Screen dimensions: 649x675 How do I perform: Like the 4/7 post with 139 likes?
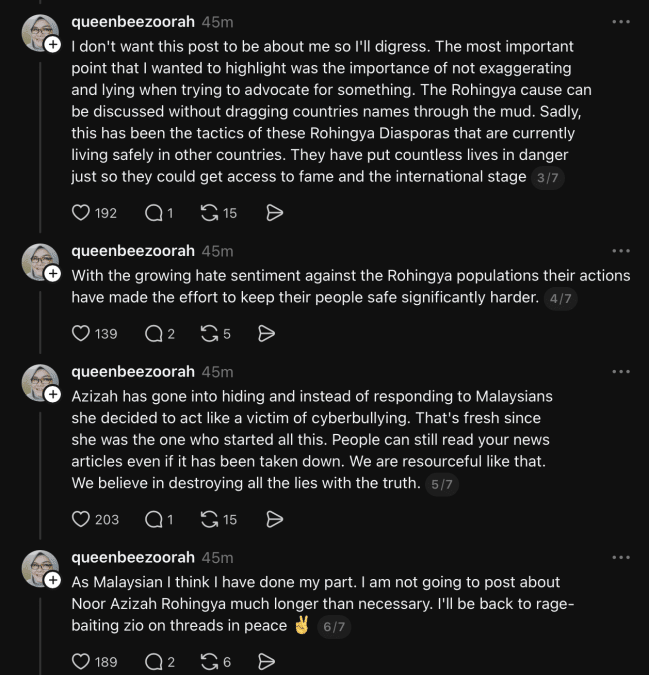pos(80,334)
